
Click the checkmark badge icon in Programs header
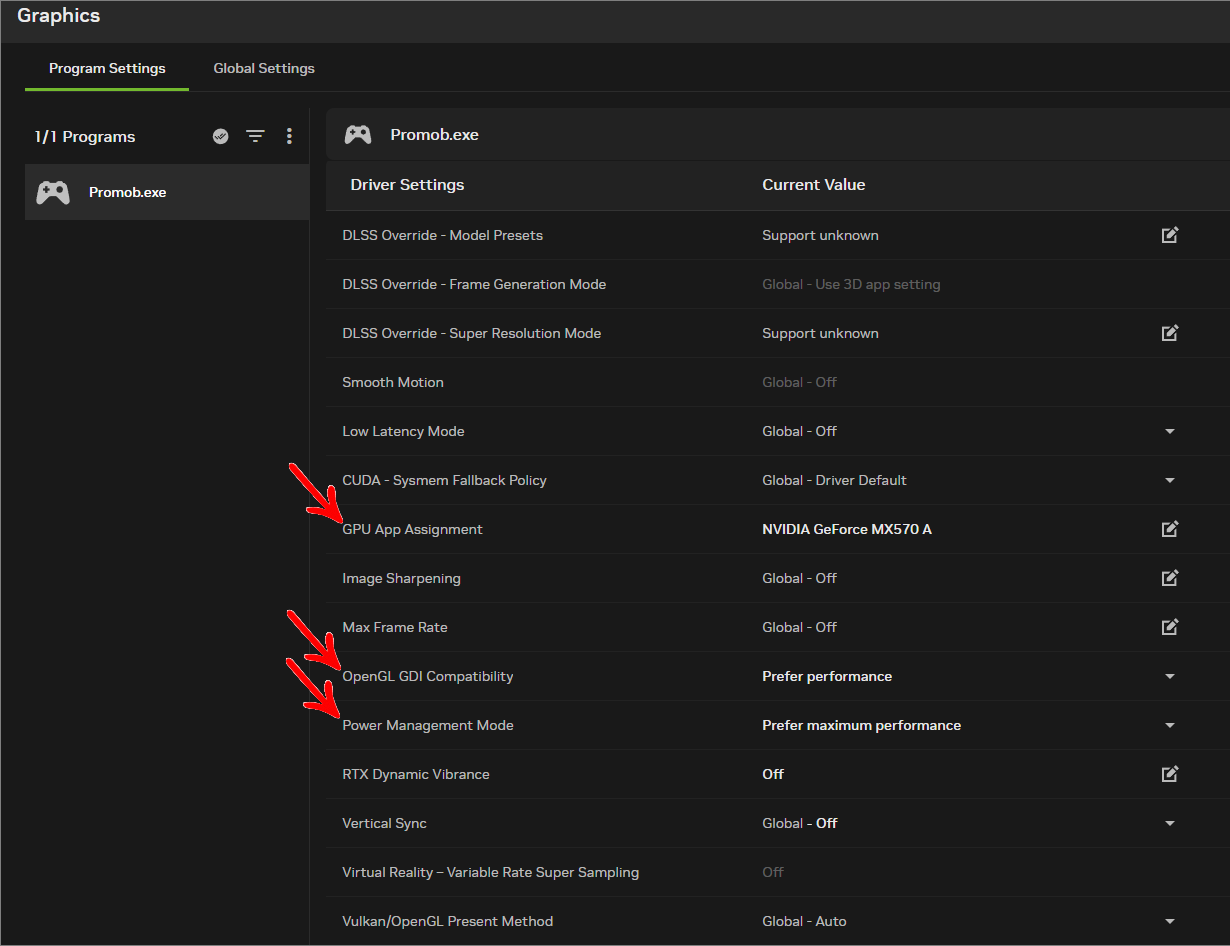pos(221,136)
